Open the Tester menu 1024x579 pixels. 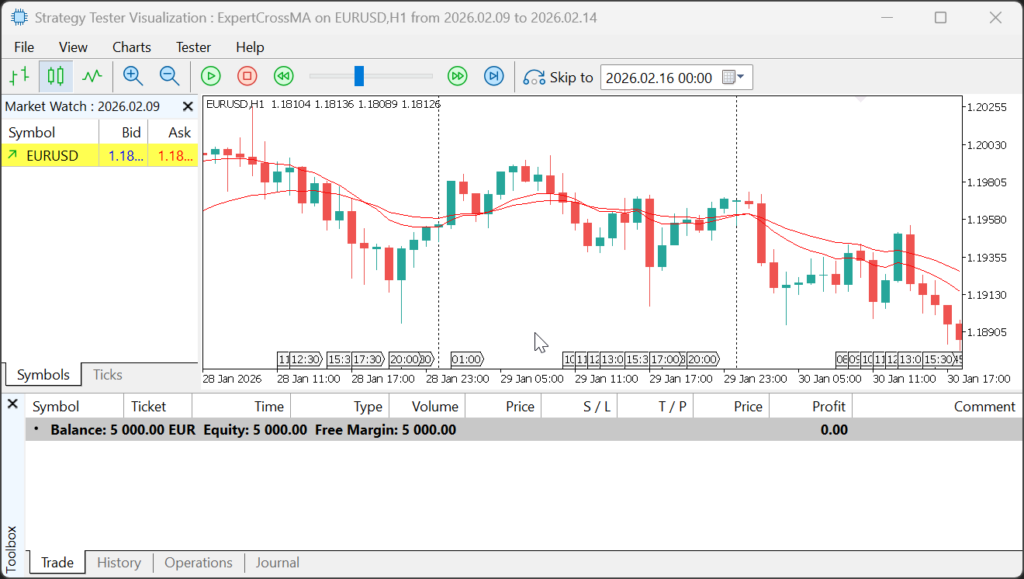pyautogui.click(x=193, y=47)
